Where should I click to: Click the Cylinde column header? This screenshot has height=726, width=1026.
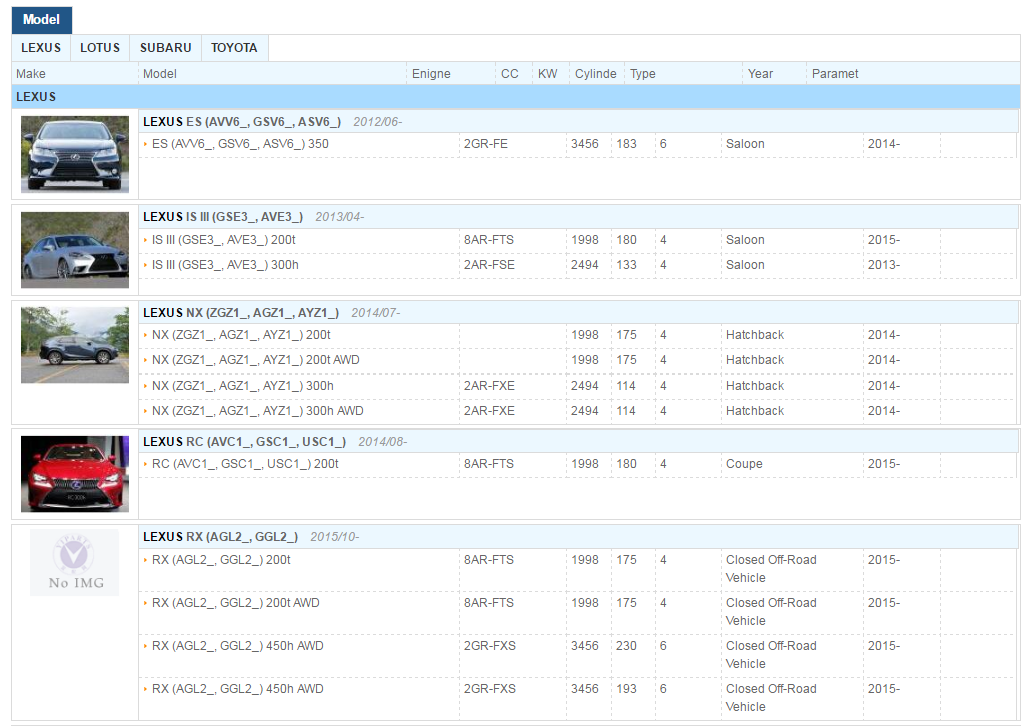pyautogui.click(x=595, y=74)
